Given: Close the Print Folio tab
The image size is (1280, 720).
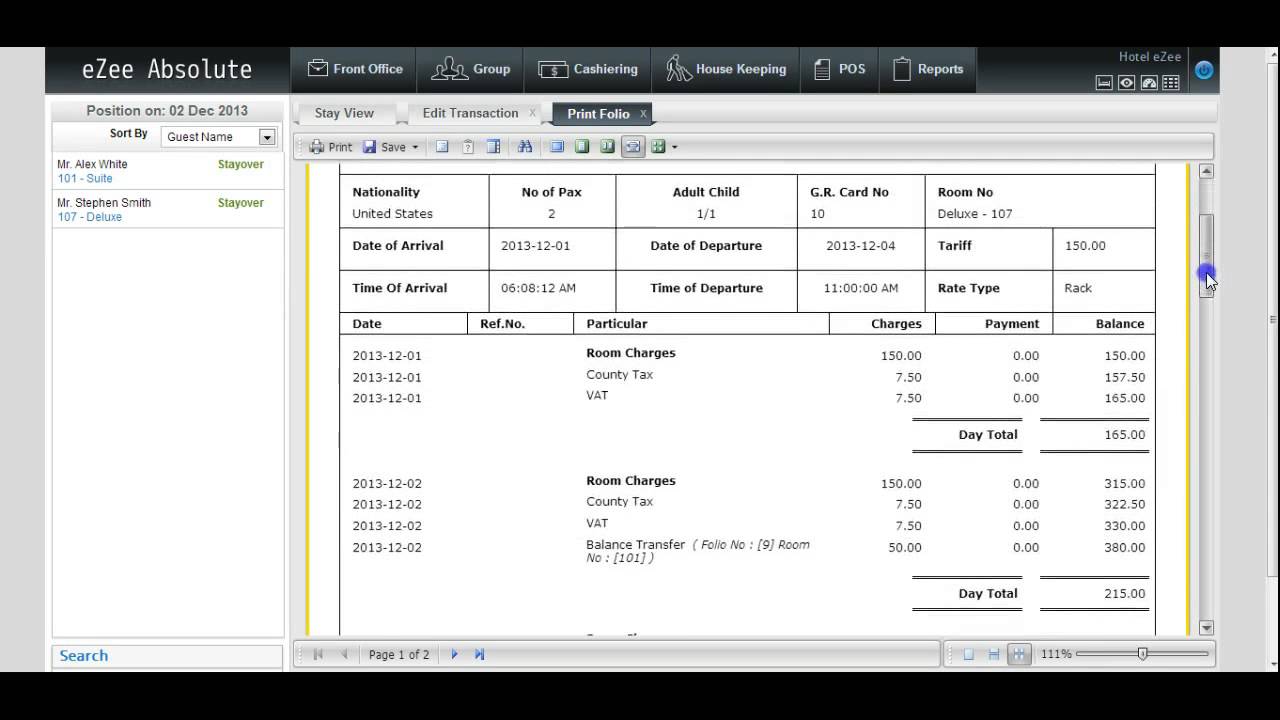Looking at the screenshot, I should coord(643,114).
